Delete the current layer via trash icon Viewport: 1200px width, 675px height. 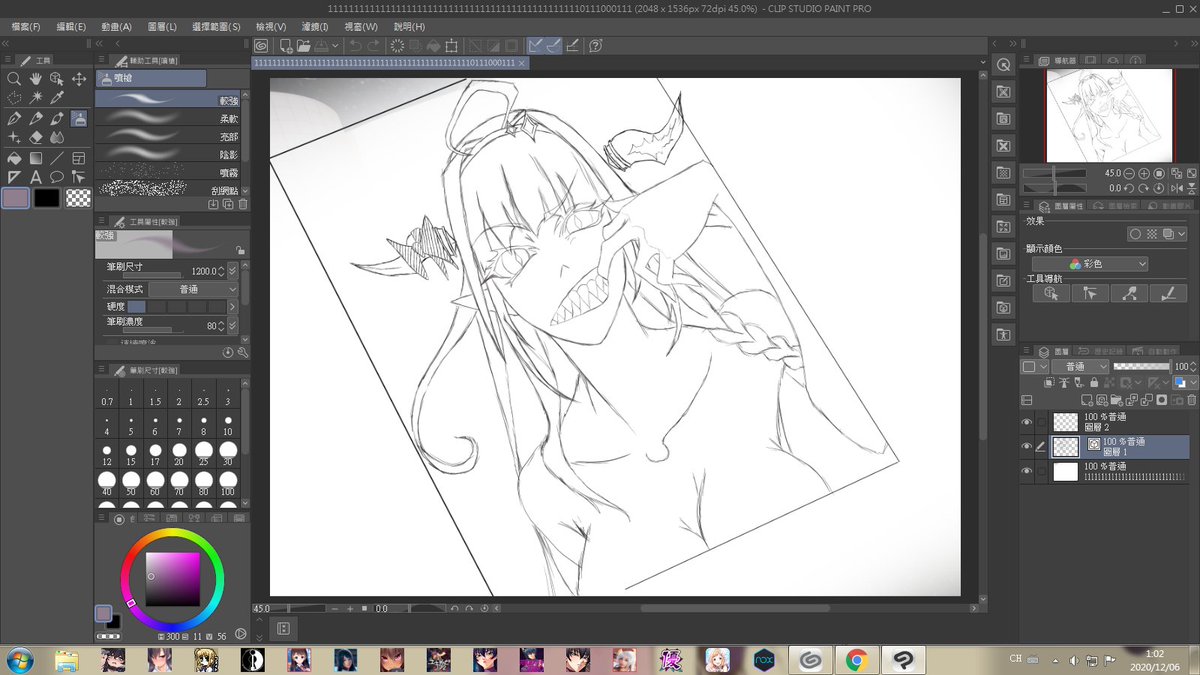point(1191,400)
